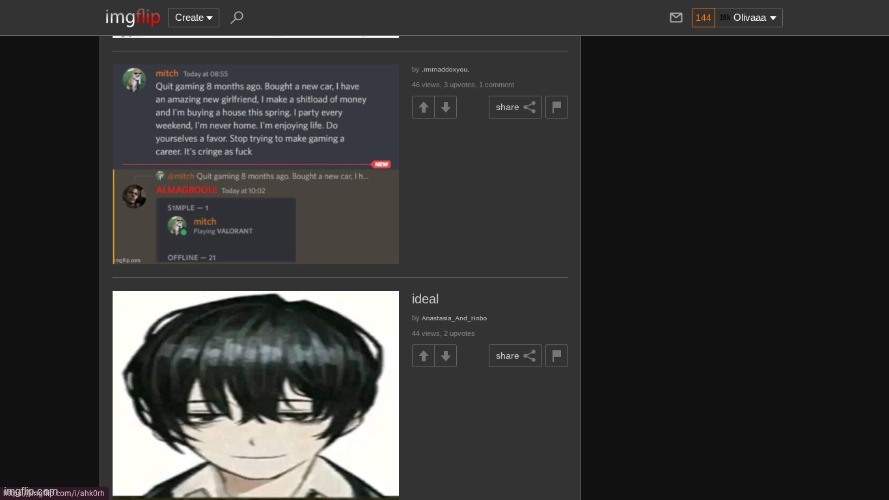Open the "ideal" post title
This screenshot has width=889, height=500.
[x=425, y=299]
